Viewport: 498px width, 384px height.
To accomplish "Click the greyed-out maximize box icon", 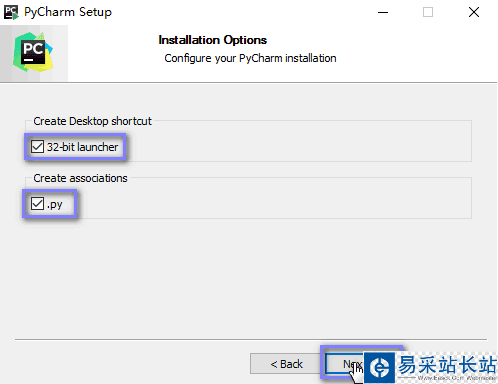I will (x=428, y=13).
